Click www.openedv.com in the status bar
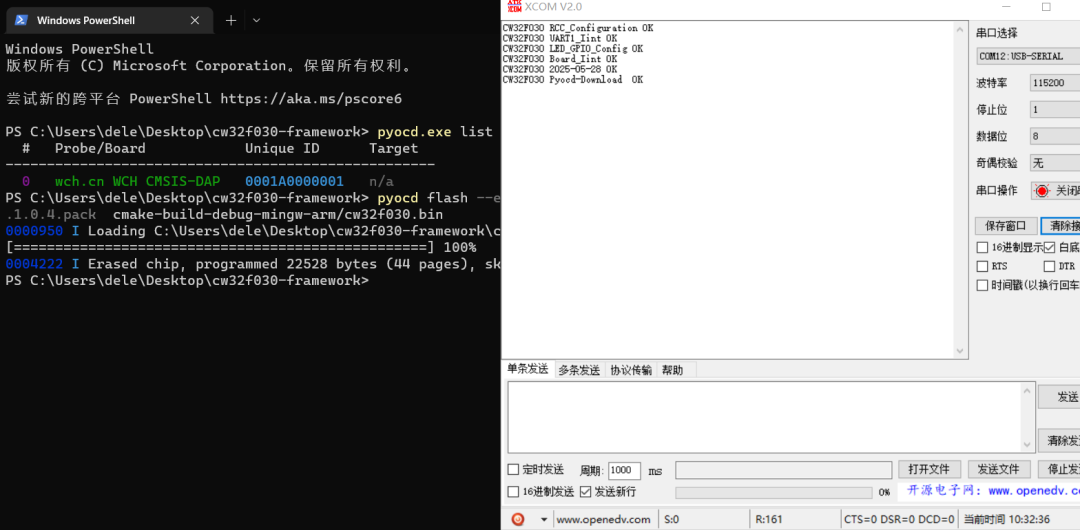 click(x=603, y=520)
